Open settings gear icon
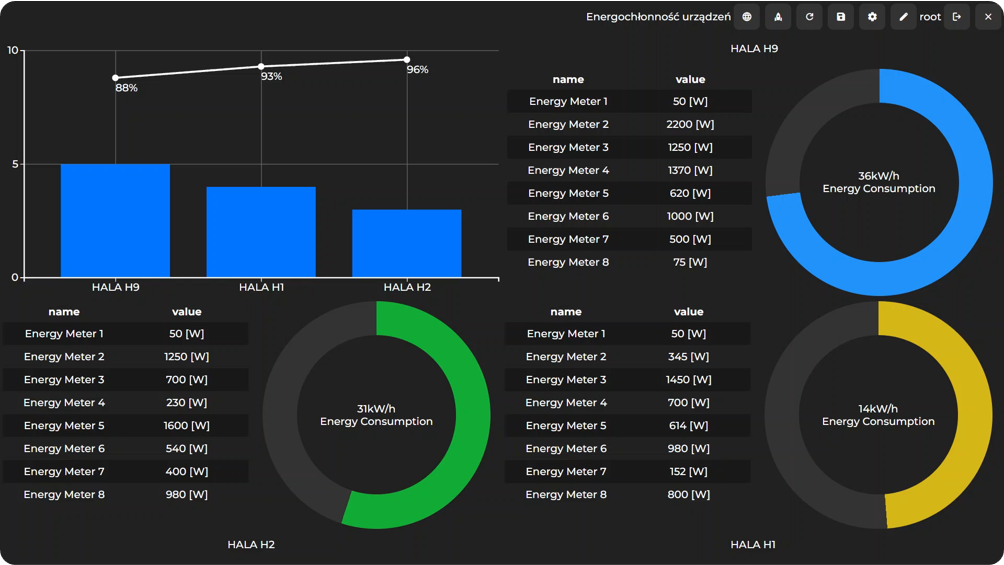Image resolution: width=1004 pixels, height=565 pixels. coord(872,17)
